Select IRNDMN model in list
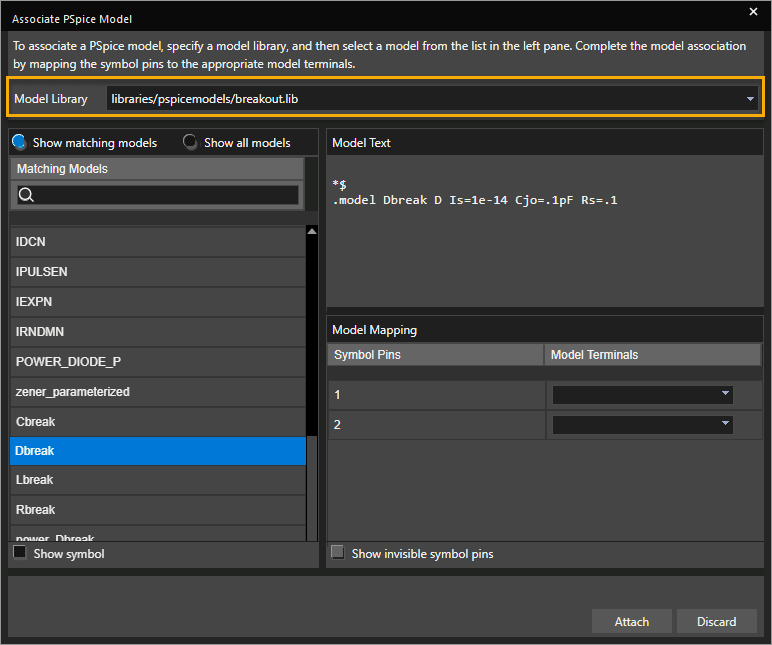 tap(158, 332)
